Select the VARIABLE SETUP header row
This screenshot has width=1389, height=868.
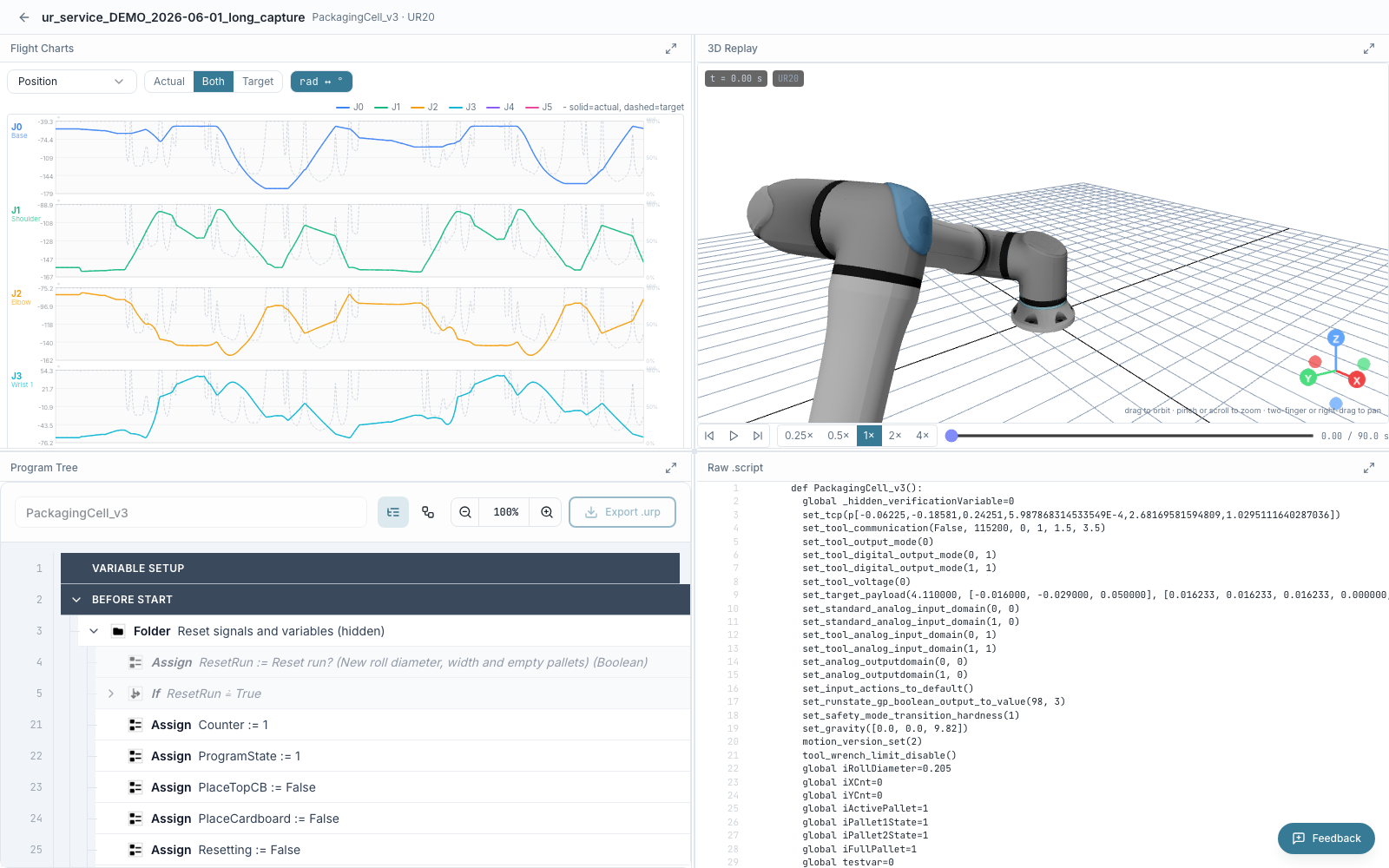coord(370,569)
